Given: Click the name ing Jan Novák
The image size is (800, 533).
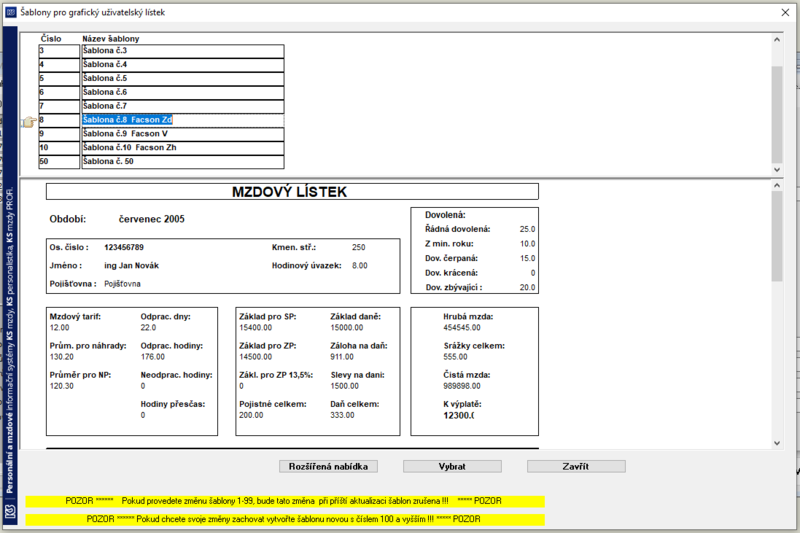Looking at the screenshot, I should point(132,266).
